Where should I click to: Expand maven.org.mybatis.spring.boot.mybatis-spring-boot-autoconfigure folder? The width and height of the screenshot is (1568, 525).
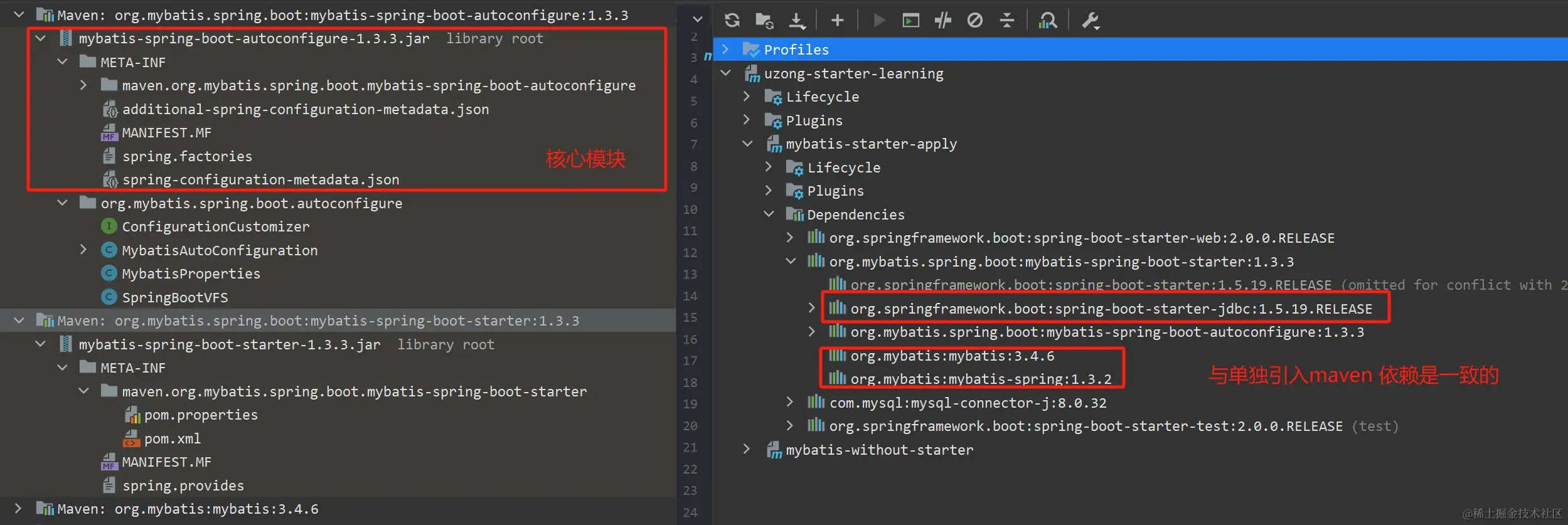[83, 85]
